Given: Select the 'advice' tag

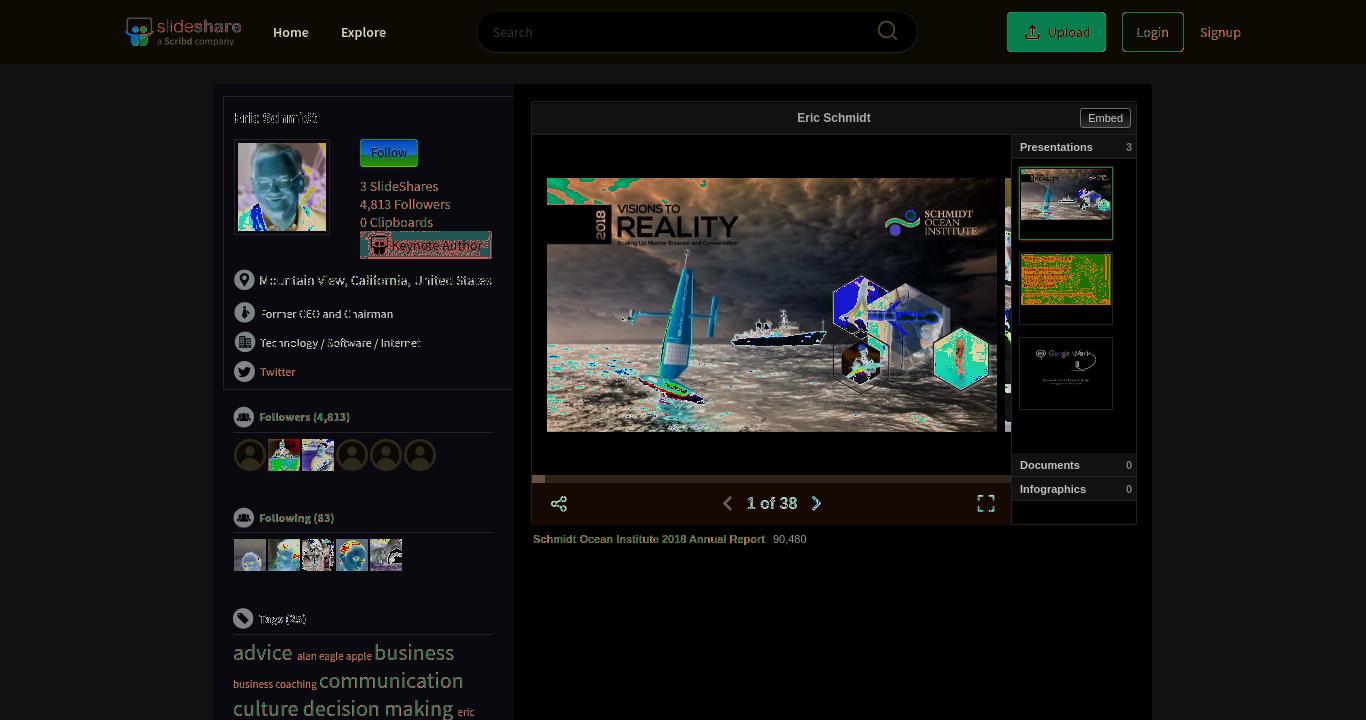Looking at the screenshot, I should [263, 653].
